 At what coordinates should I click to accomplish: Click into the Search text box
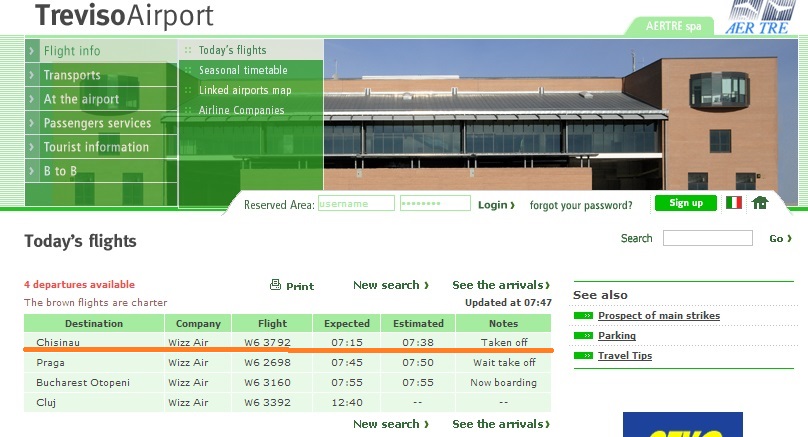(707, 238)
